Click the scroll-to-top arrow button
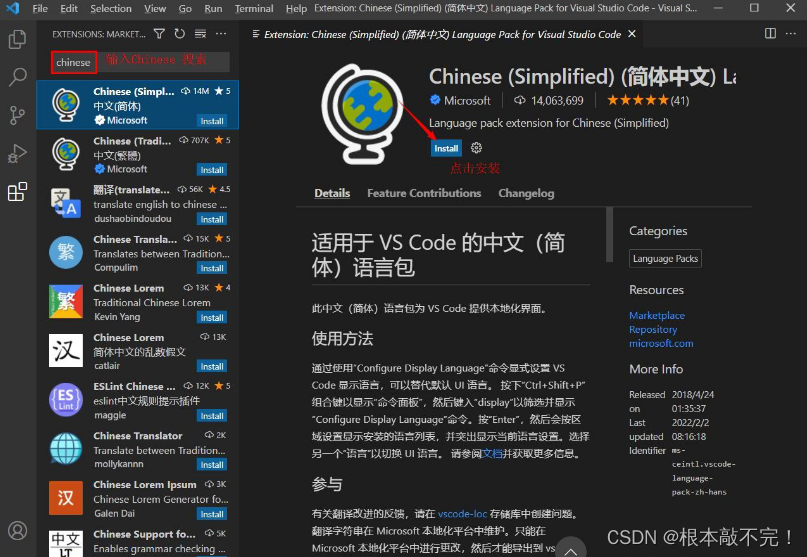This screenshot has height=557, width=807. 570,549
